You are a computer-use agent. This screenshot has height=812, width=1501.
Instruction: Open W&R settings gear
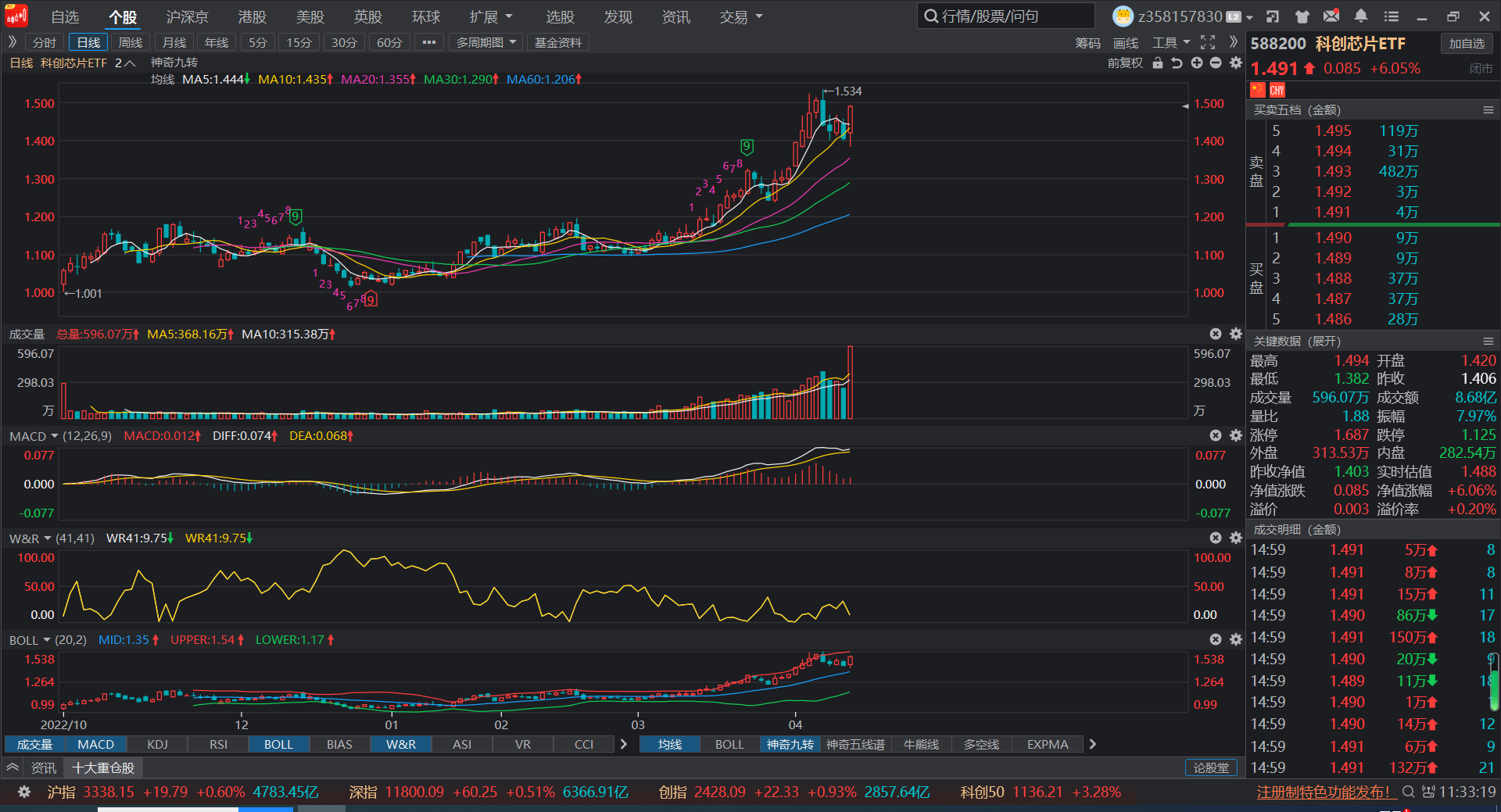pyautogui.click(x=1236, y=538)
